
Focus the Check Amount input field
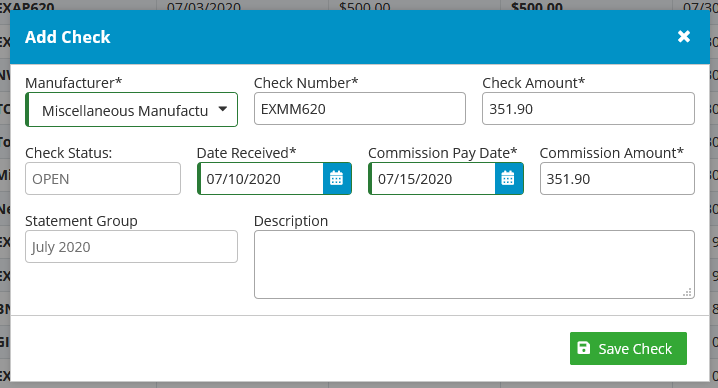[588, 109]
